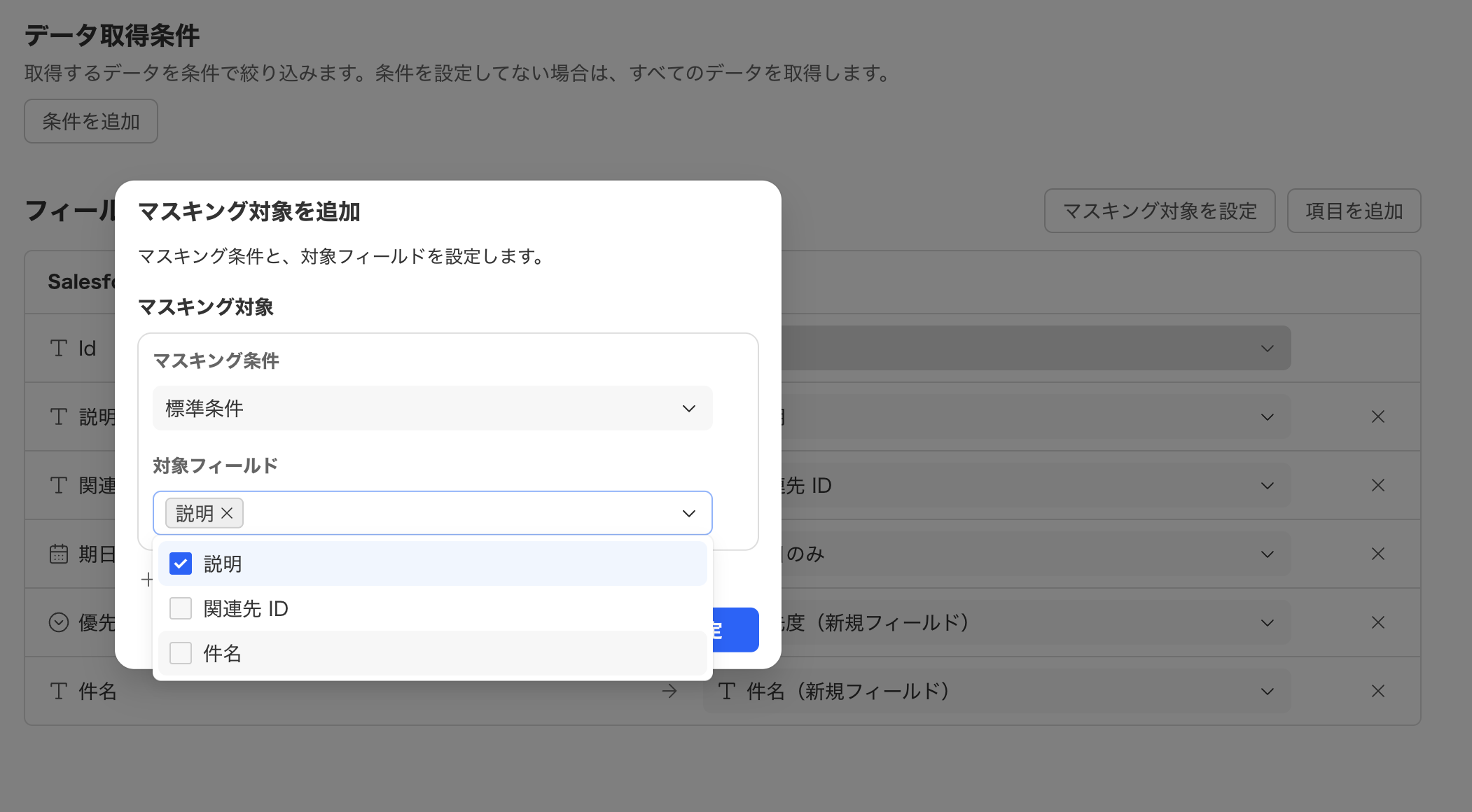Delete the 説明 field mapping row
The image size is (1472, 812).
click(x=1377, y=417)
